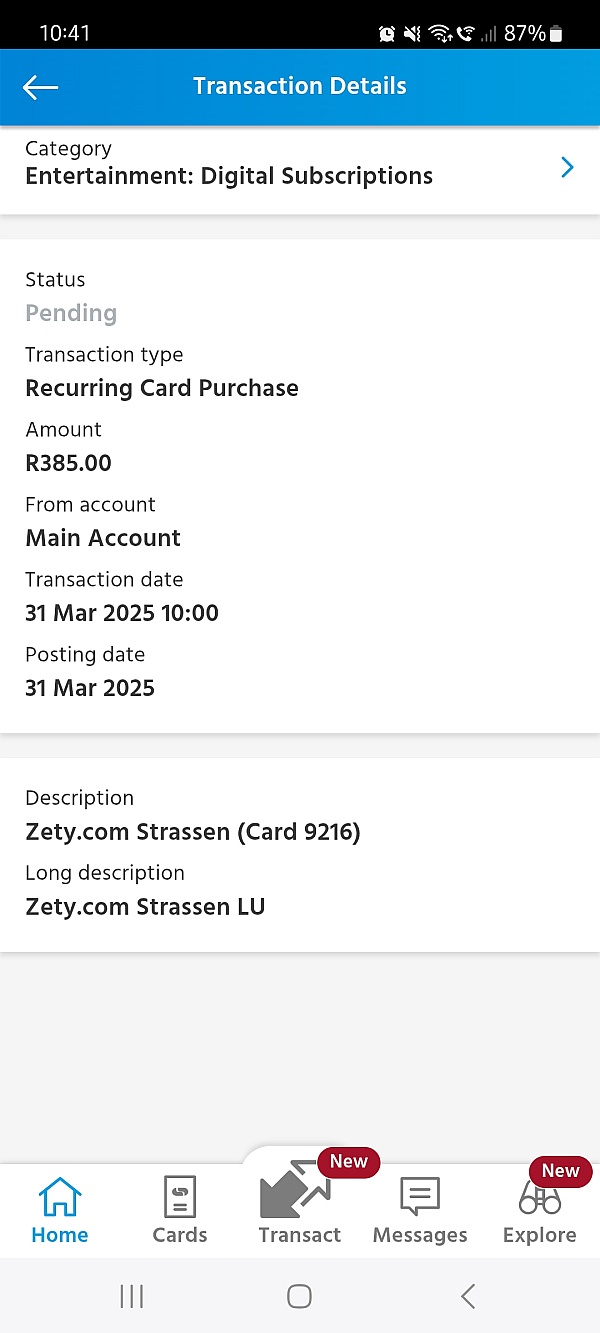Tap the Transact arrows icon
The width and height of the screenshot is (600, 1333).
click(293, 1192)
